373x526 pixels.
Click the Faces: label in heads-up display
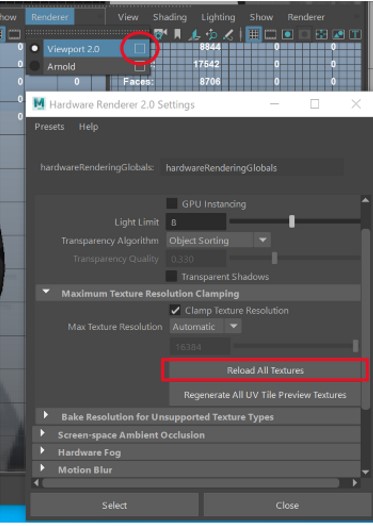138,82
